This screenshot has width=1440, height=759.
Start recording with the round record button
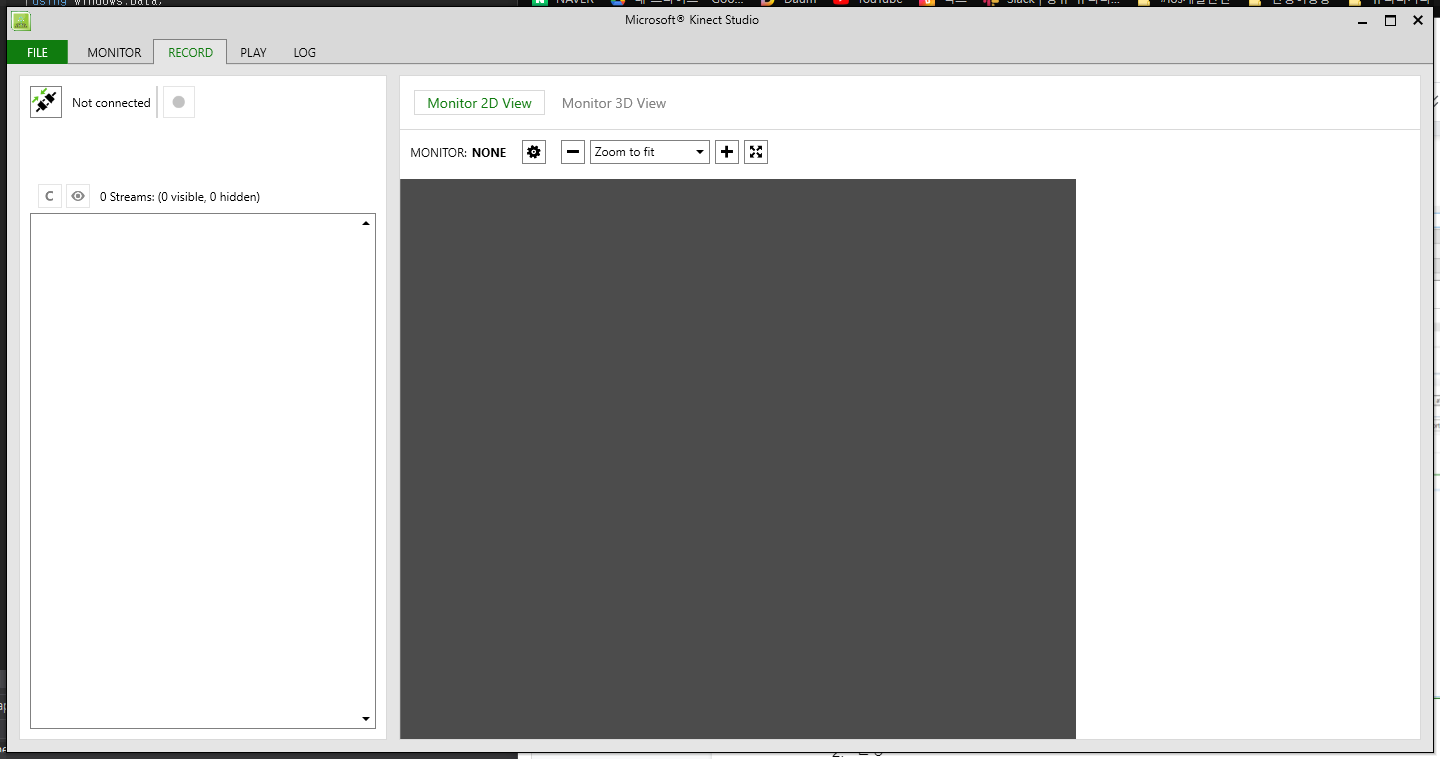coord(179,102)
